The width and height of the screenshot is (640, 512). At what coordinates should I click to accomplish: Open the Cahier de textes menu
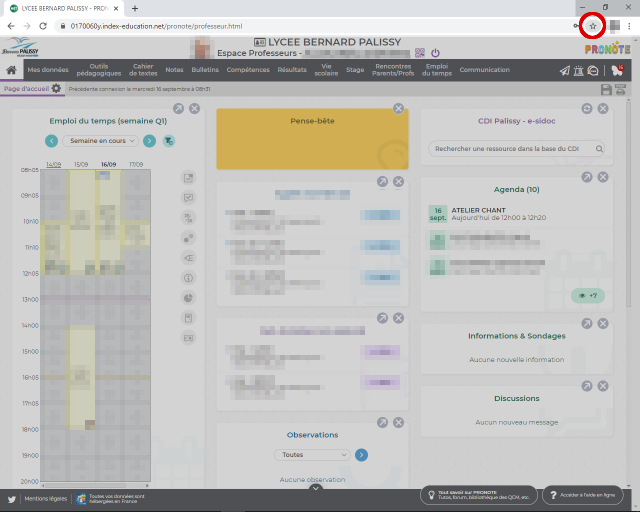pyautogui.click(x=142, y=70)
